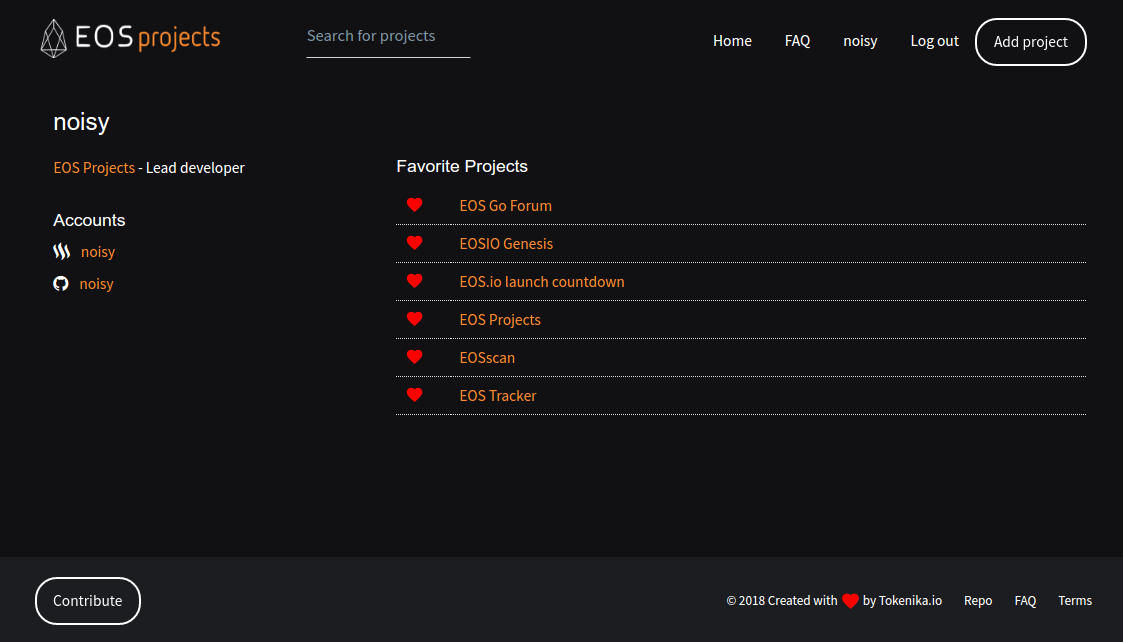Unfavorite EOS Go Forum via heart icon
The height and width of the screenshot is (642, 1123).
pyautogui.click(x=415, y=205)
